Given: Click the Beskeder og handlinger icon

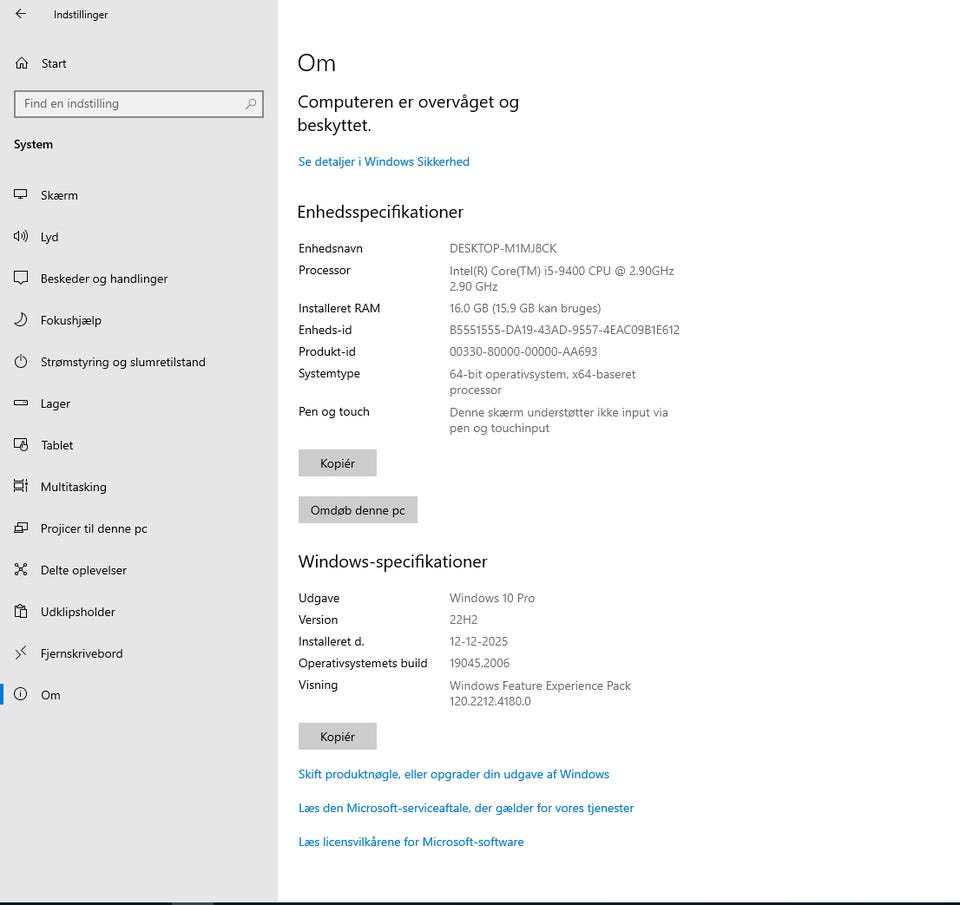Looking at the screenshot, I should pyautogui.click(x=21, y=278).
